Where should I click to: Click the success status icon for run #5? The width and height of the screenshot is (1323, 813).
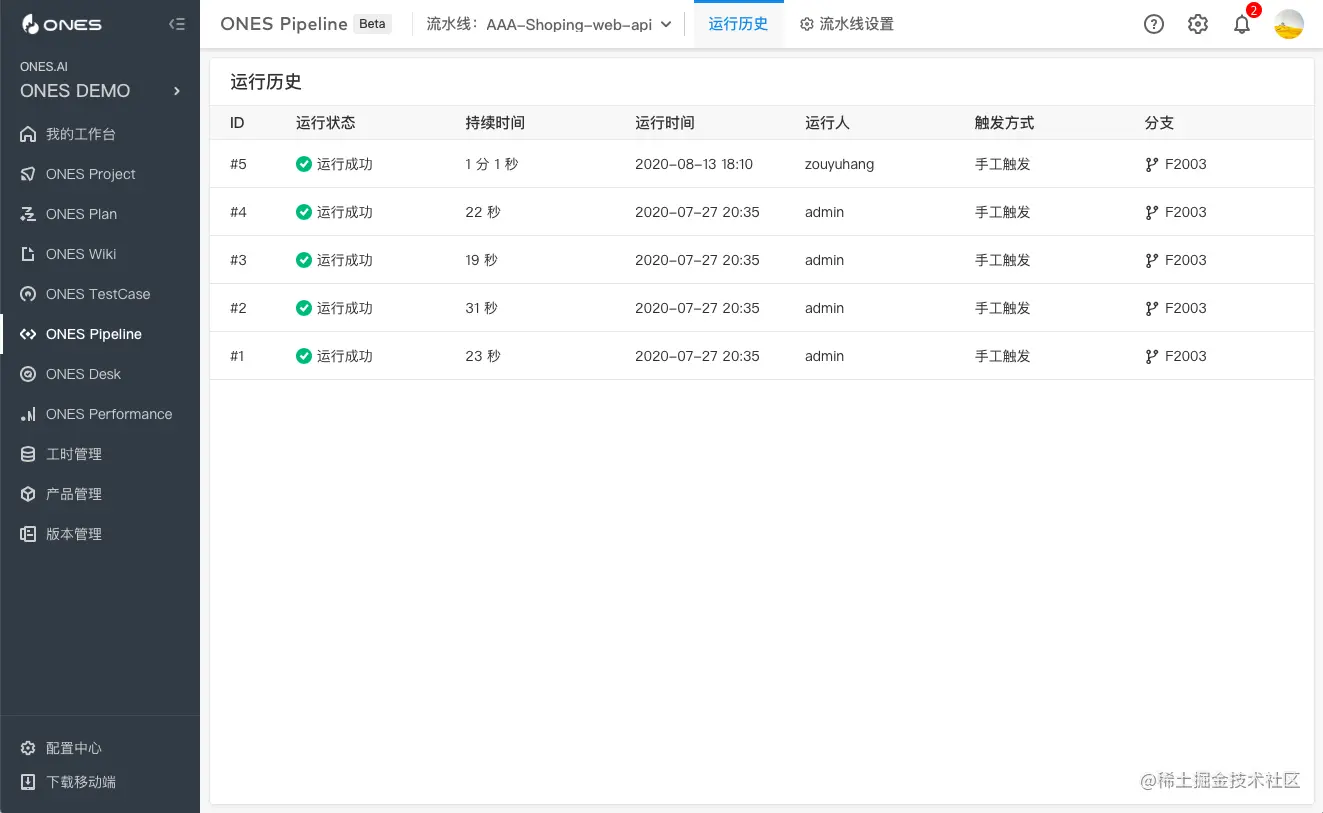coord(303,164)
